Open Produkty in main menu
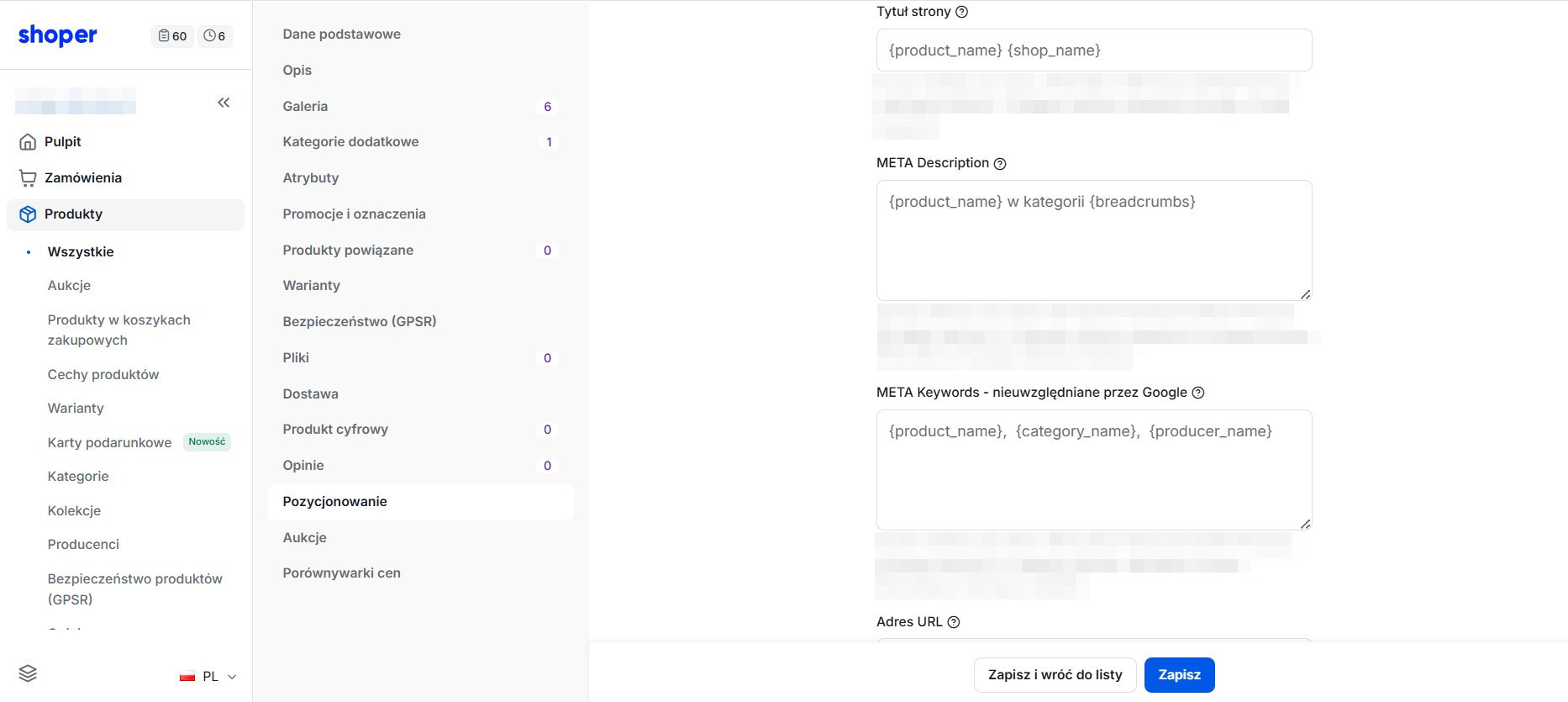 [x=125, y=214]
